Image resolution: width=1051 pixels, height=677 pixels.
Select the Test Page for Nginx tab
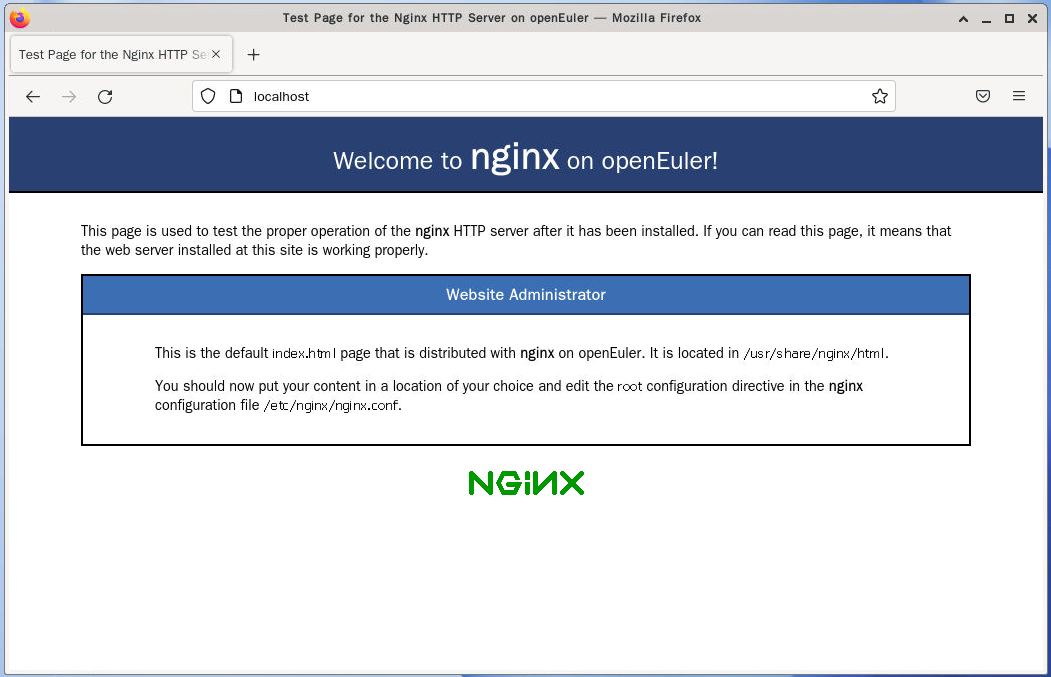tap(121, 54)
